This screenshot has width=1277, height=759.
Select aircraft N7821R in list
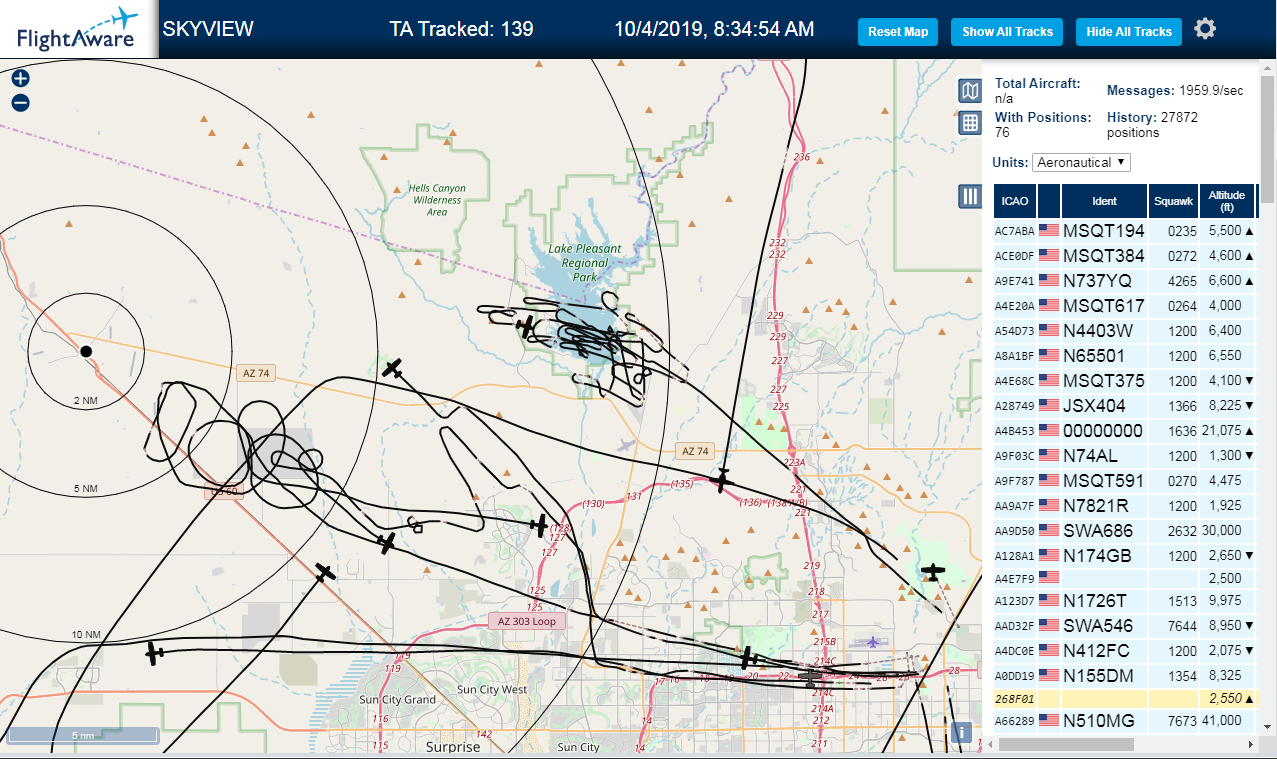(1124, 506)
